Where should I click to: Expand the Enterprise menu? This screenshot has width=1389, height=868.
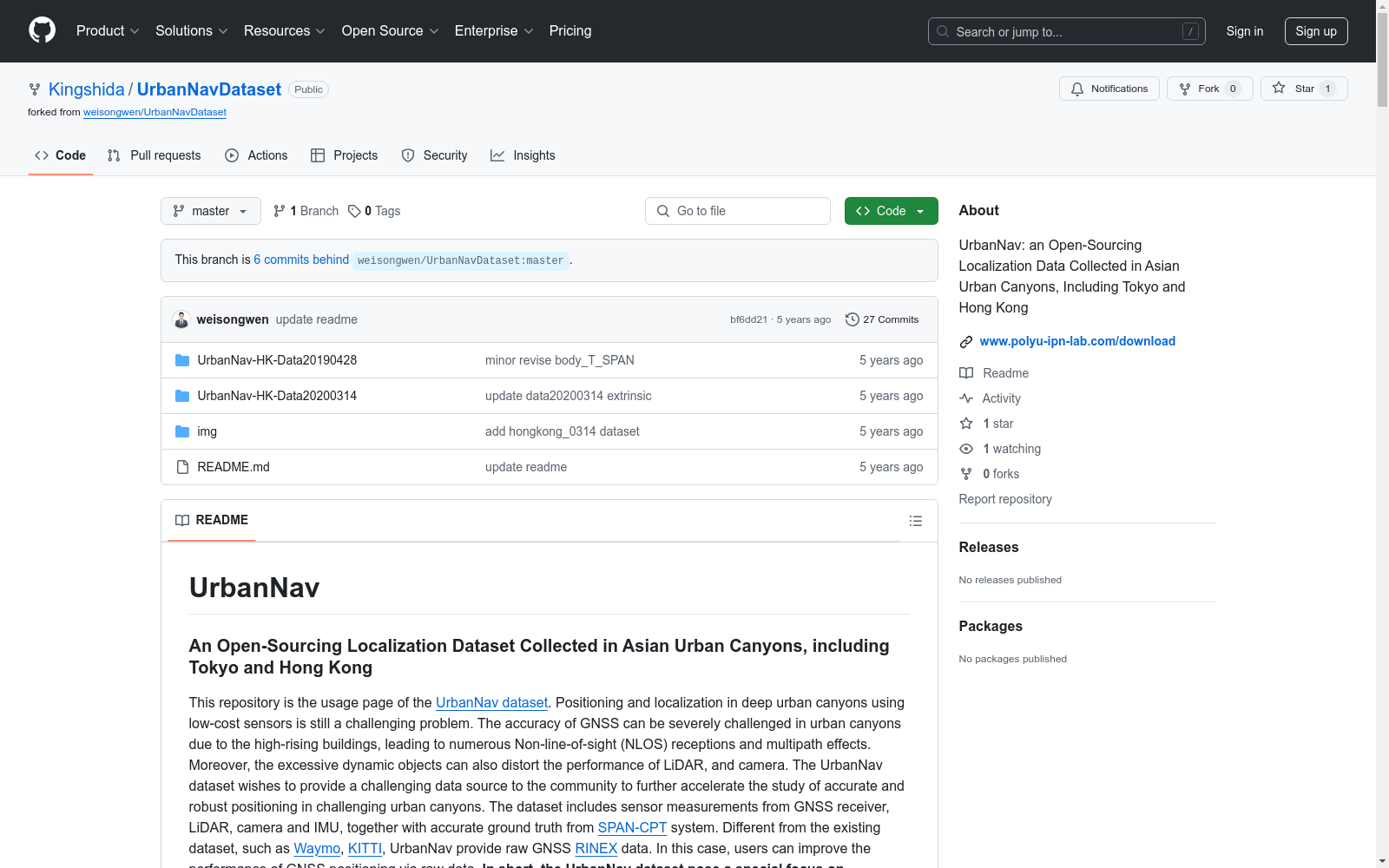tap(494, 30)
